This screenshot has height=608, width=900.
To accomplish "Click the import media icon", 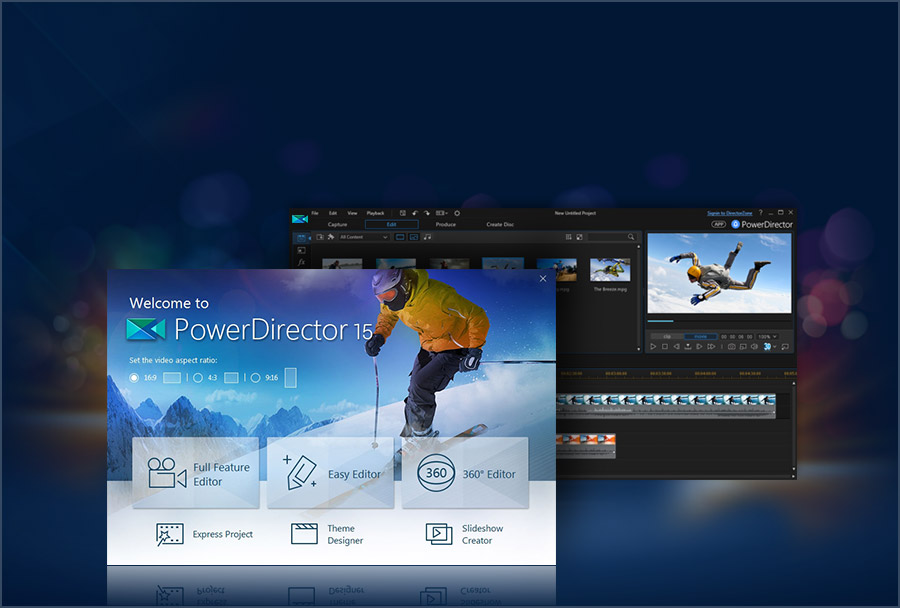I will 320,237.
